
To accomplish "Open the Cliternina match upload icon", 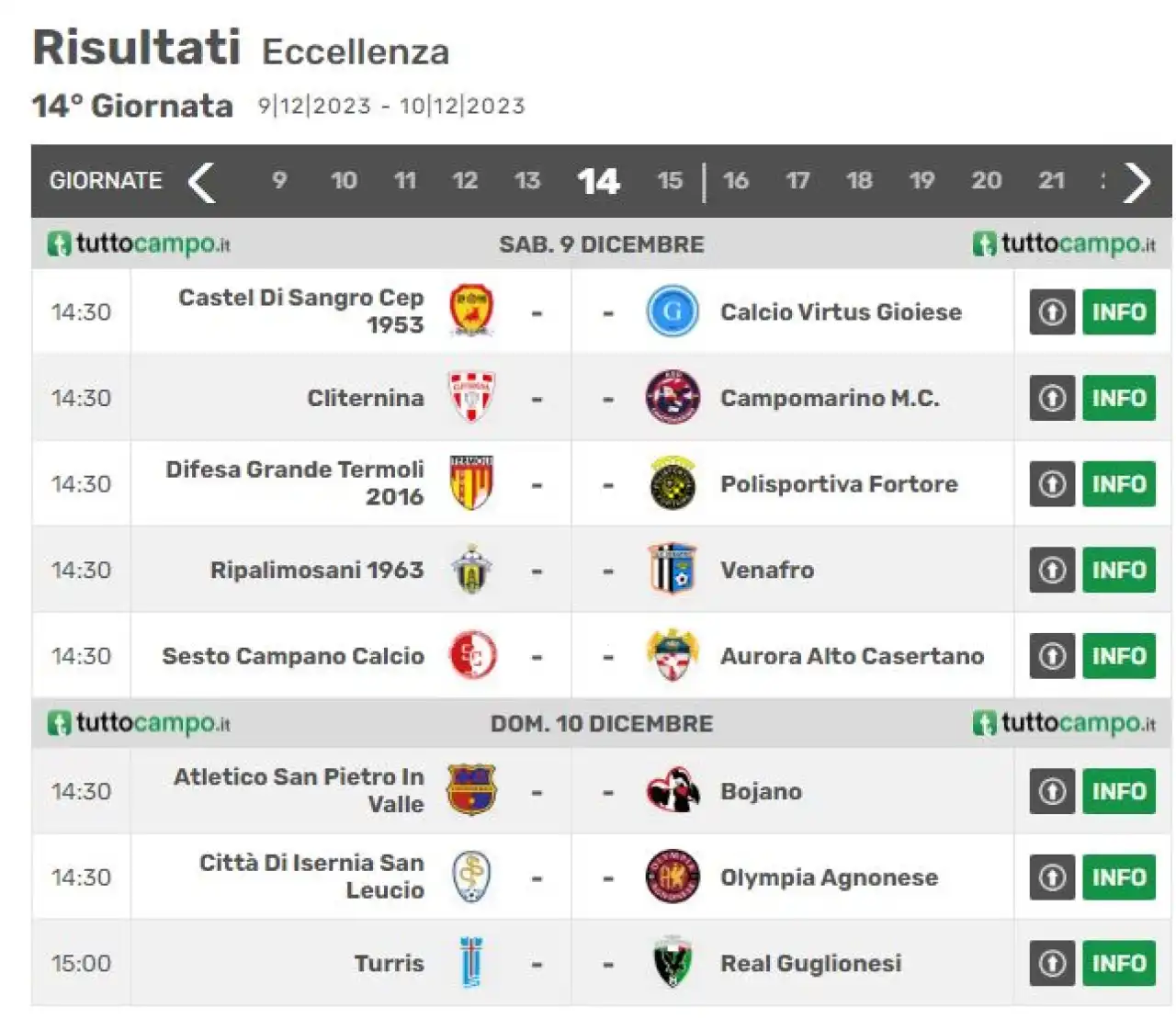I will click(1052, 398).
